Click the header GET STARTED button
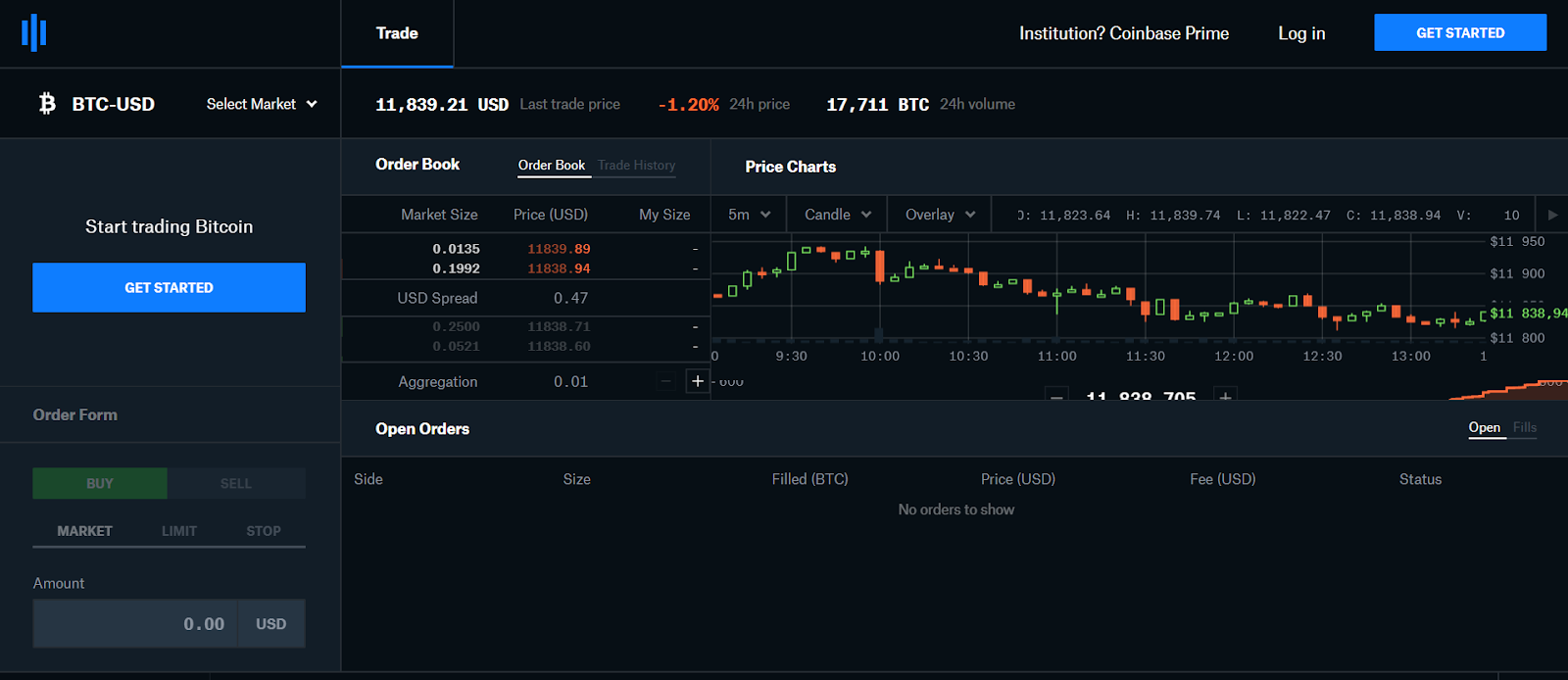The width and height of the screenshot is (1568, 680). point(1460,32)
